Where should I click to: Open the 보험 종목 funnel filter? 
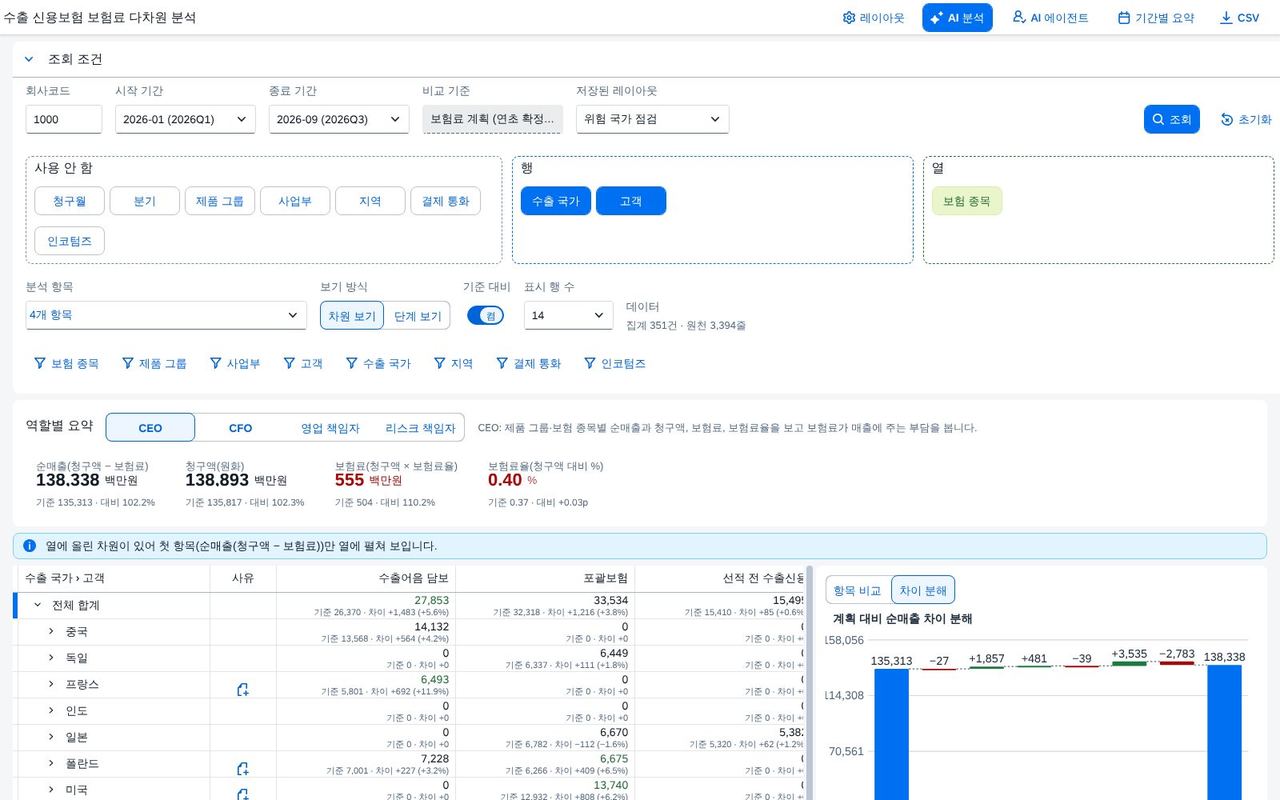(66, 364)
